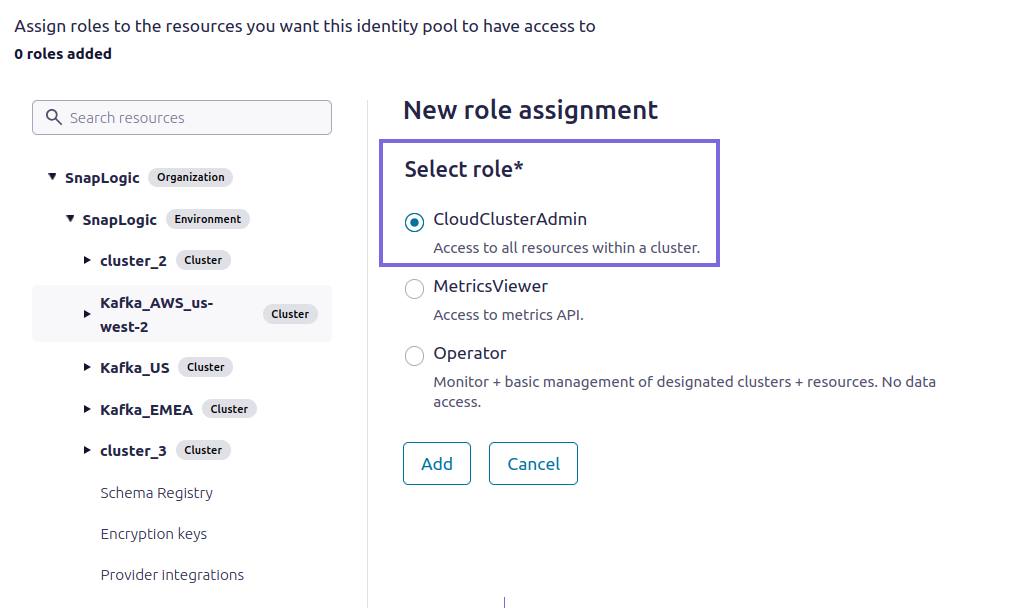
Task: Expand the Kafka_EMEA cluster node
Action: click(x=87, y=408)
